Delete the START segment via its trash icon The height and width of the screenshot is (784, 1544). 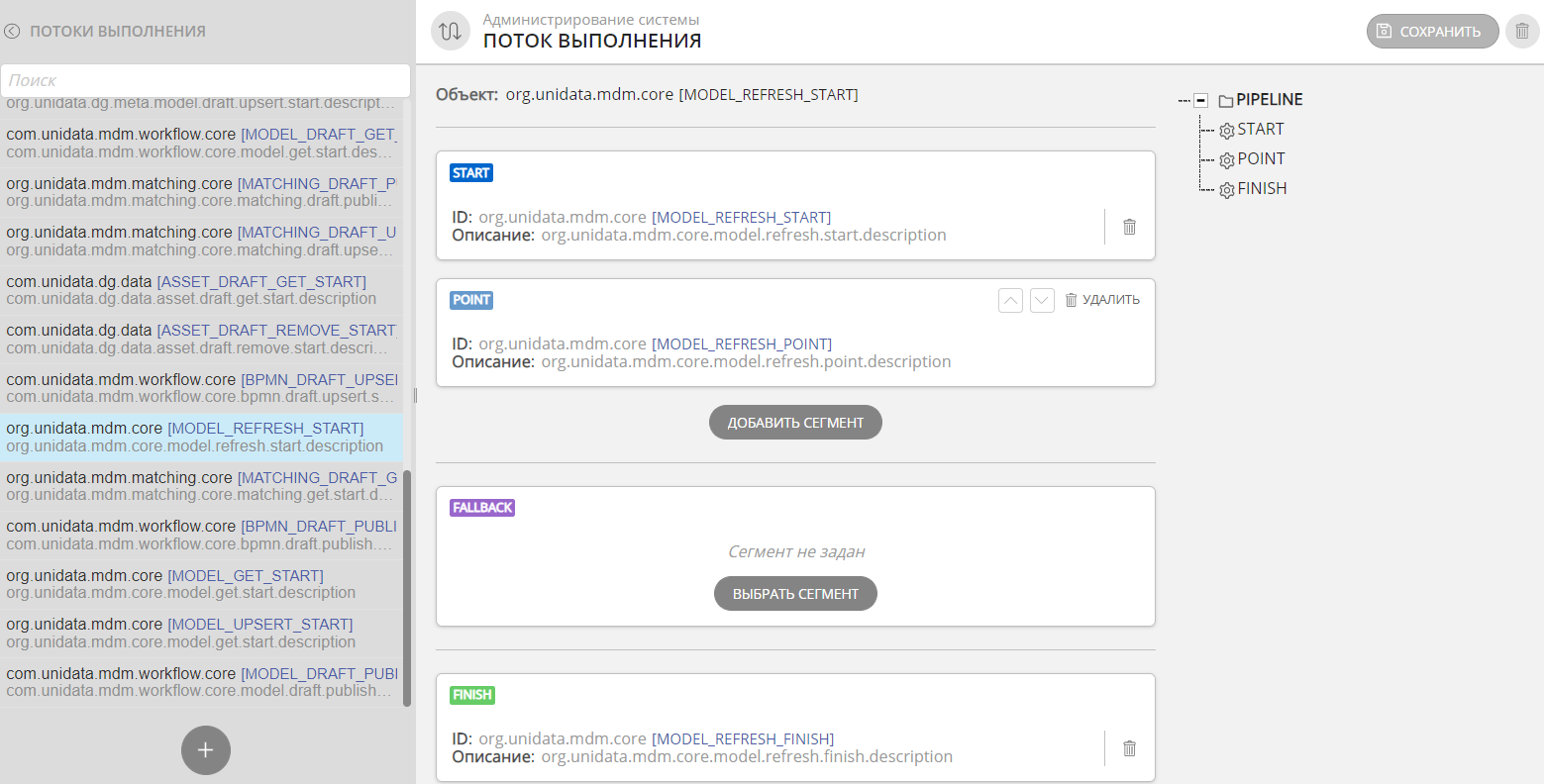coord(1129,227)
